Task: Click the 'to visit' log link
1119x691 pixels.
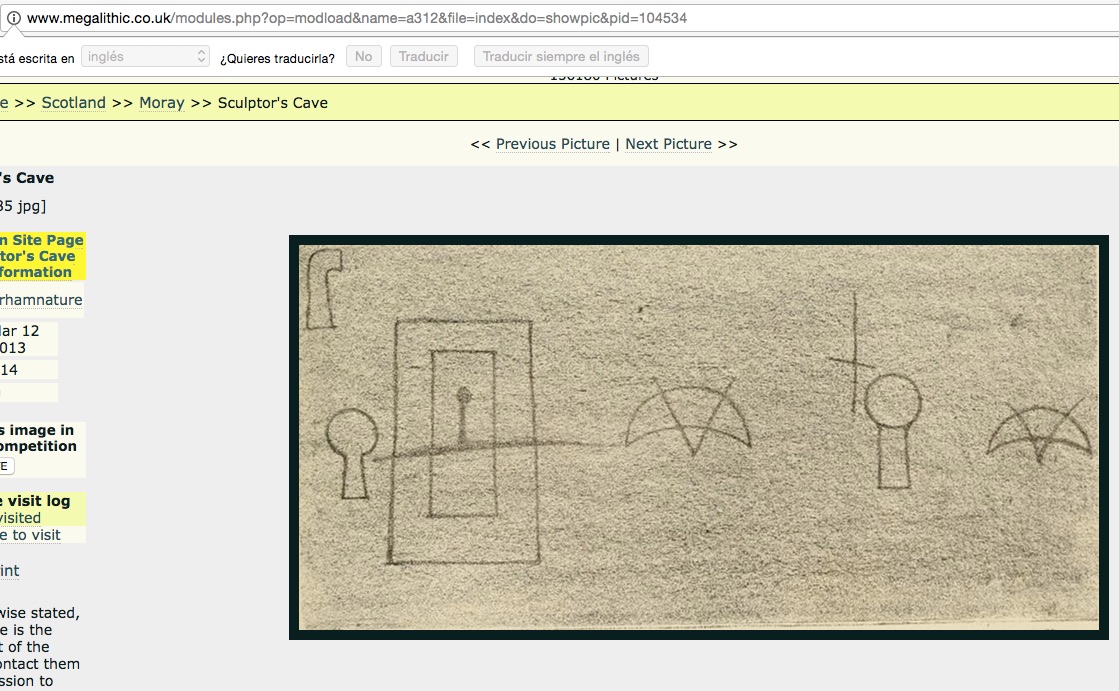Action: [x=30, y=535]
